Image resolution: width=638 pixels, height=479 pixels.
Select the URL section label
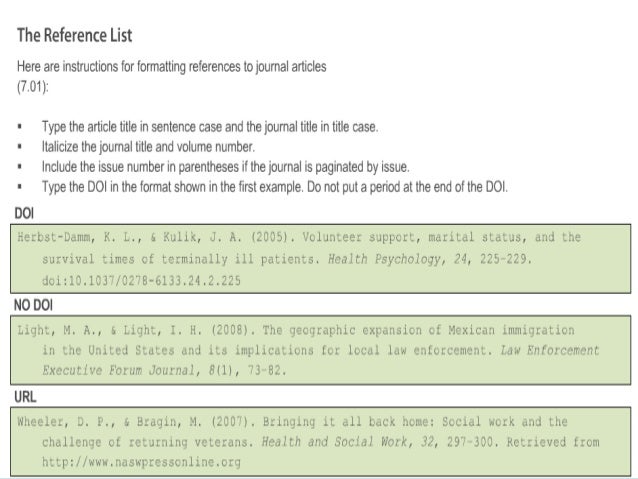click(x=25, y=397)
